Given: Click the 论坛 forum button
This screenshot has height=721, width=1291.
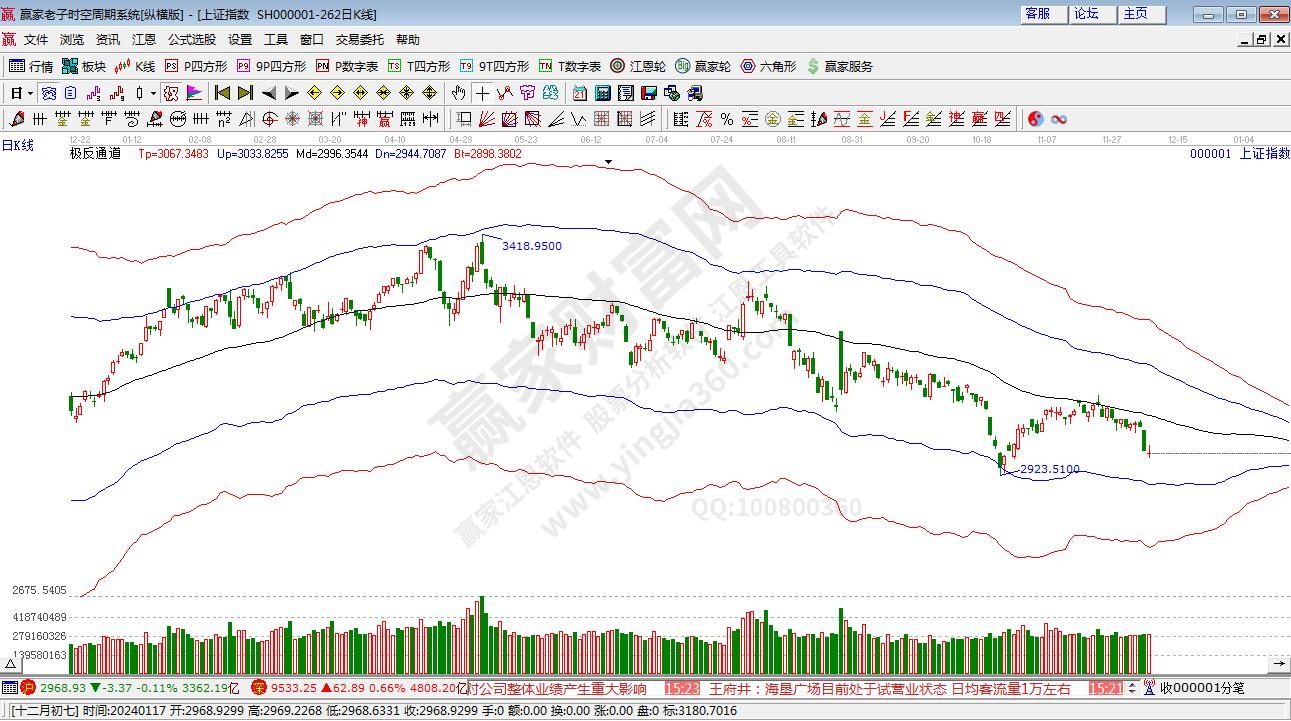Looking at the screenshot, I should pos(1086,14).
